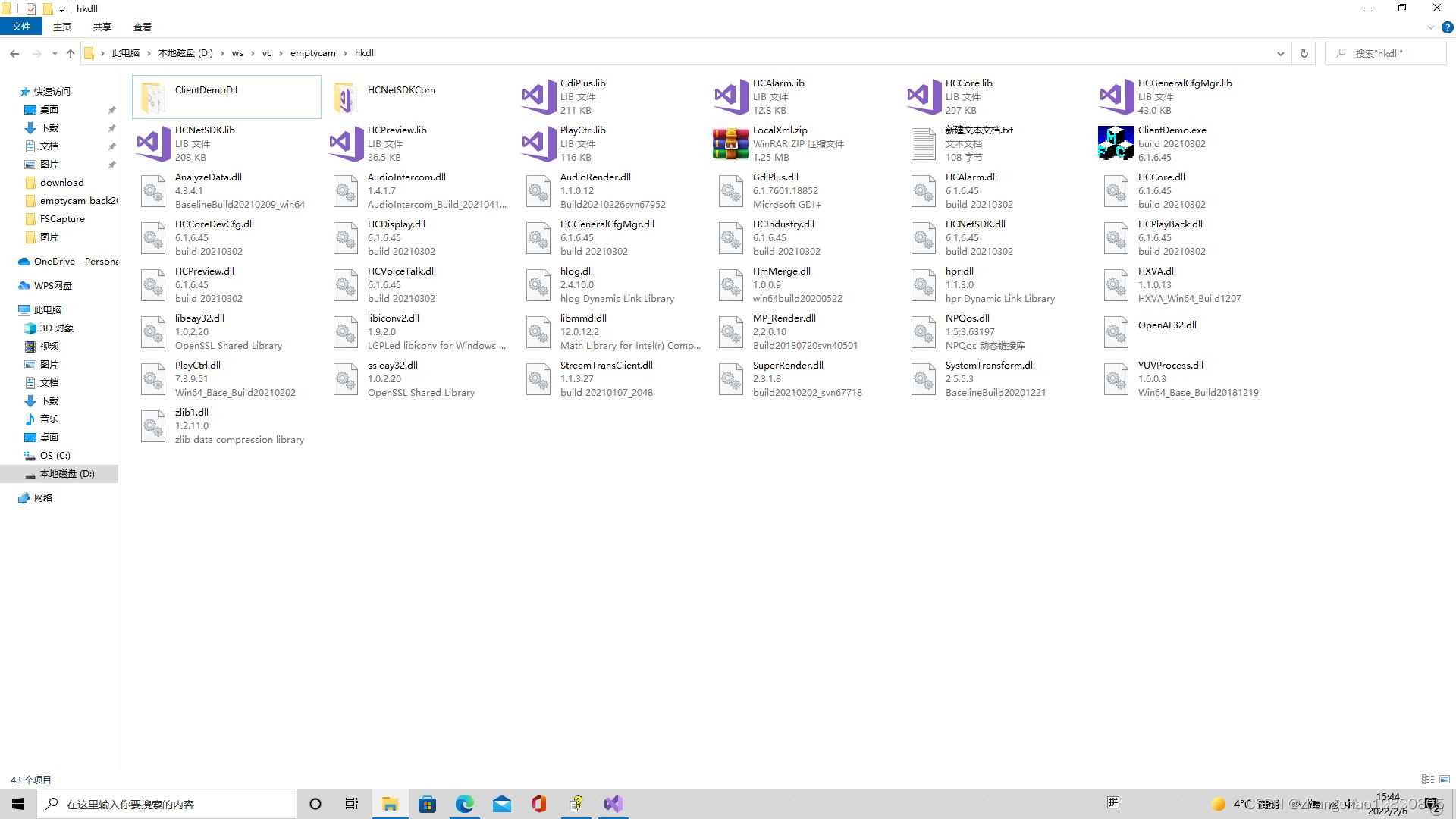The width and height of the screenshot is (1456, 819).
Task: Open the 文件 ribbon tab
Action: click(21, 27)
